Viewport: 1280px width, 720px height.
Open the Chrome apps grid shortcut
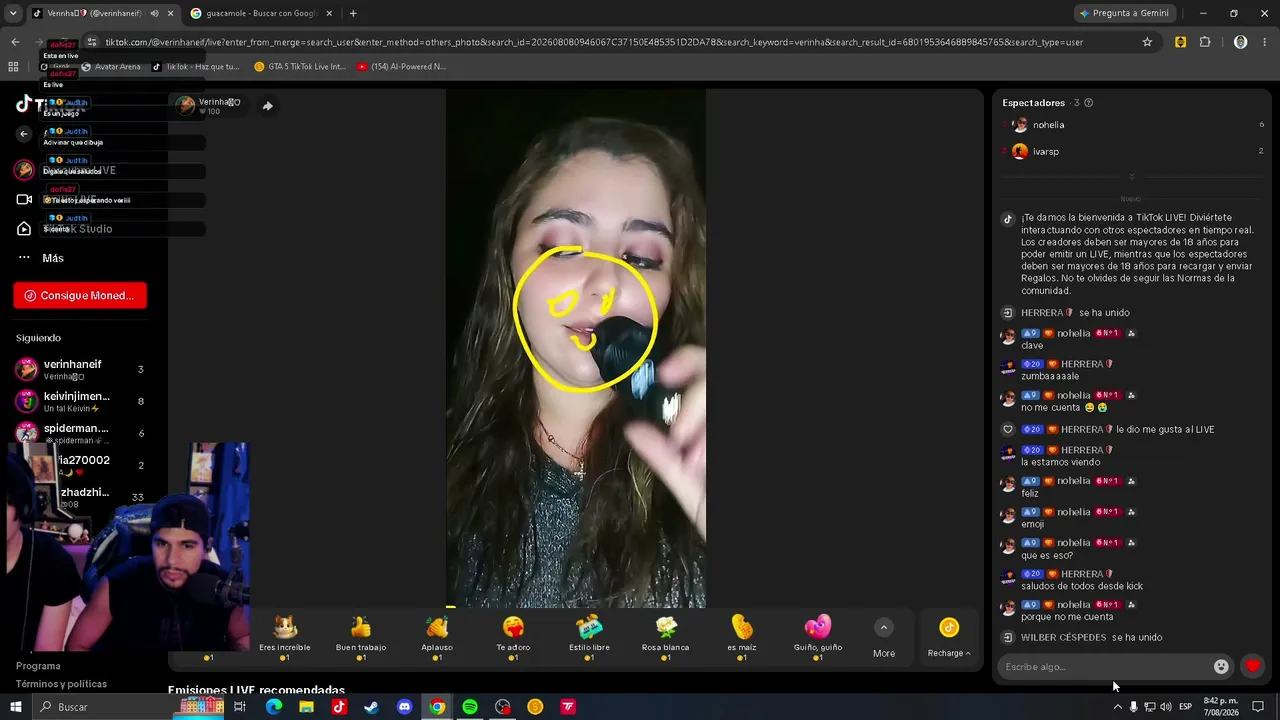tap(13, 67)
